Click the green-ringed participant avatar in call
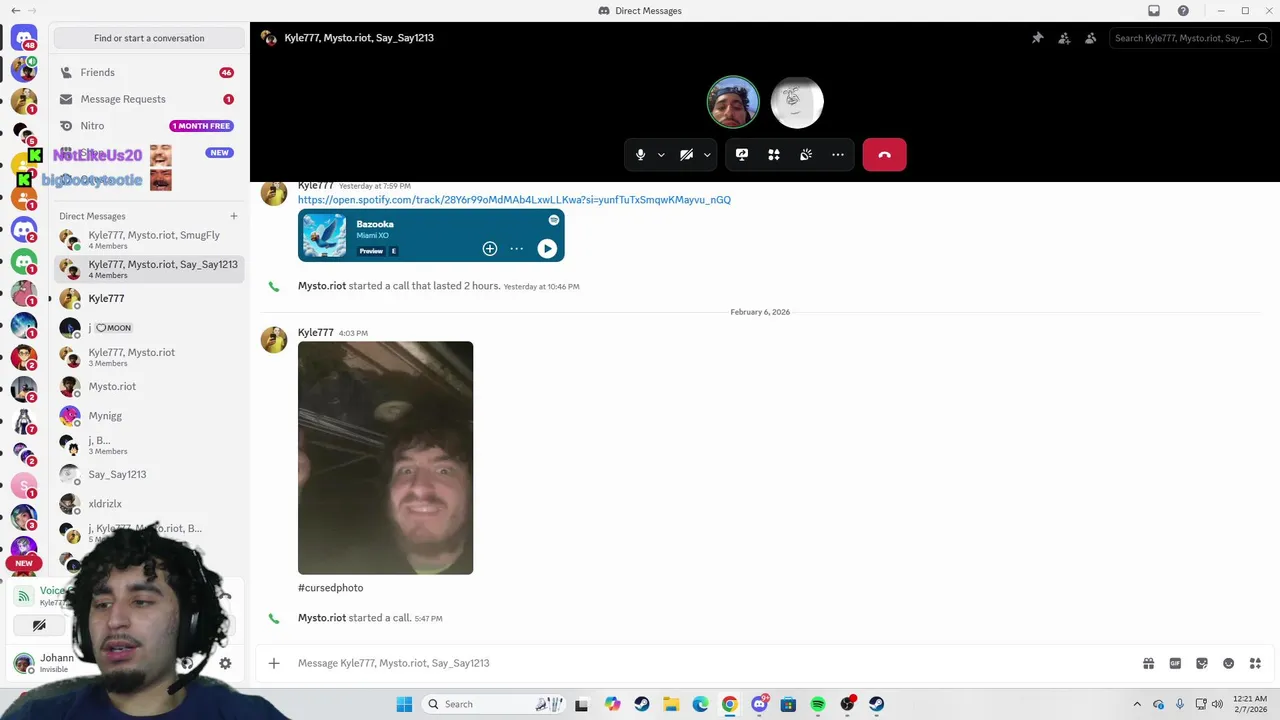1280x720 pixels. click(x=733, y=102)
